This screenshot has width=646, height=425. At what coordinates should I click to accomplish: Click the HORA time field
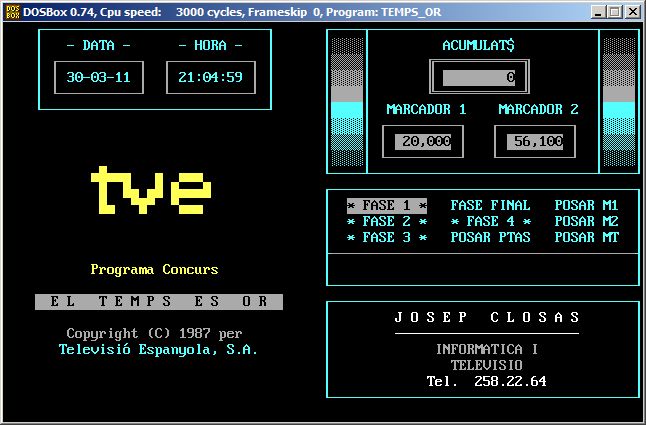tap(210, 77)
